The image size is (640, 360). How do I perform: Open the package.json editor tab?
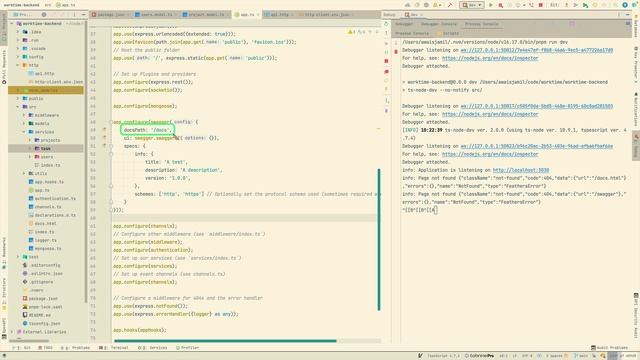click(x=110, y=14)
